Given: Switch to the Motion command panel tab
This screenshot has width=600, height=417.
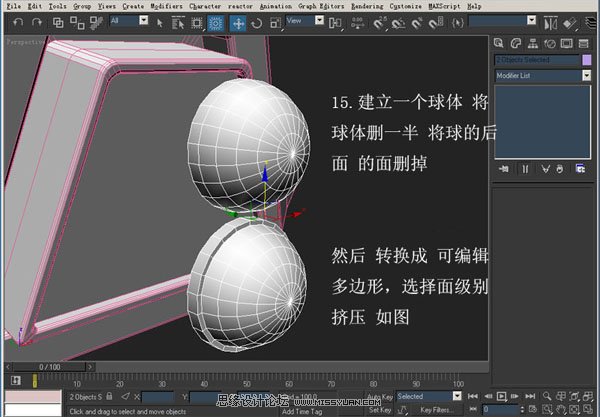Looking at the screenshot, I should [550, 43].
